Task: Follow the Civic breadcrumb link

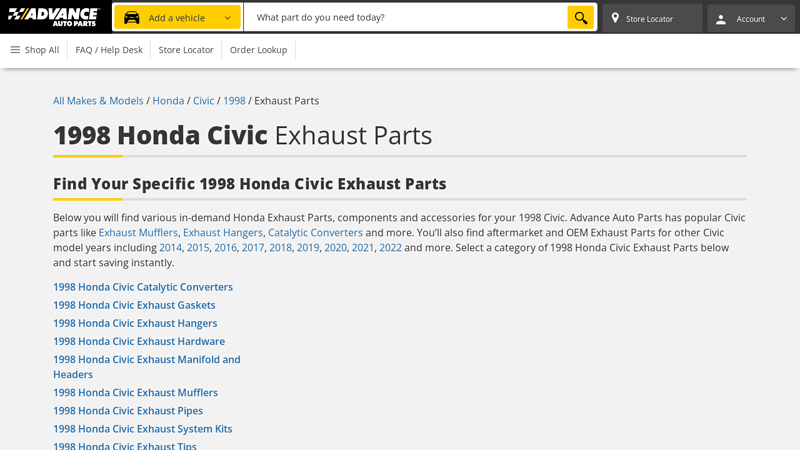Action: click(x=203, y=101)
